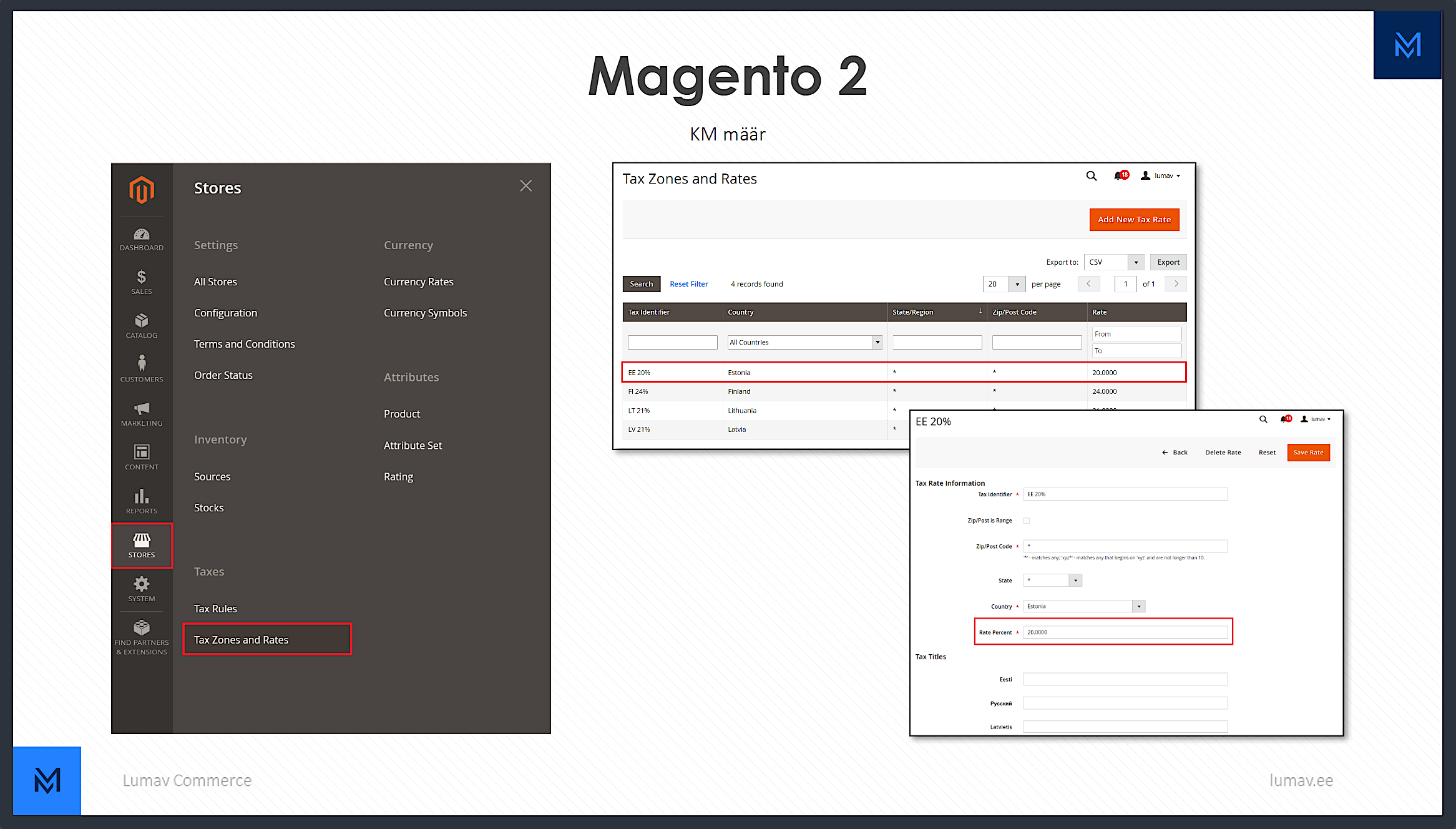This screenshot has height=829, width=1456.
Task: Click the Add New Tax Rate button
Action: coord(1134,220)
